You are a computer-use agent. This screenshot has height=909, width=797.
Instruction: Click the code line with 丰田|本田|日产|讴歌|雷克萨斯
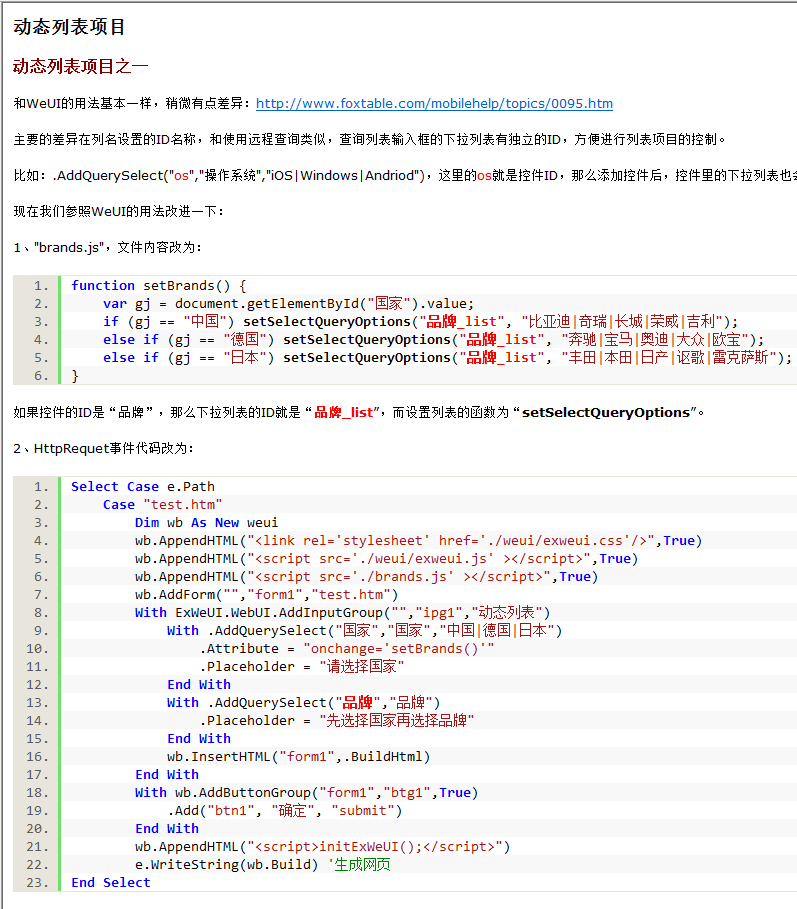pyautogui.click(x=447, y=357)
